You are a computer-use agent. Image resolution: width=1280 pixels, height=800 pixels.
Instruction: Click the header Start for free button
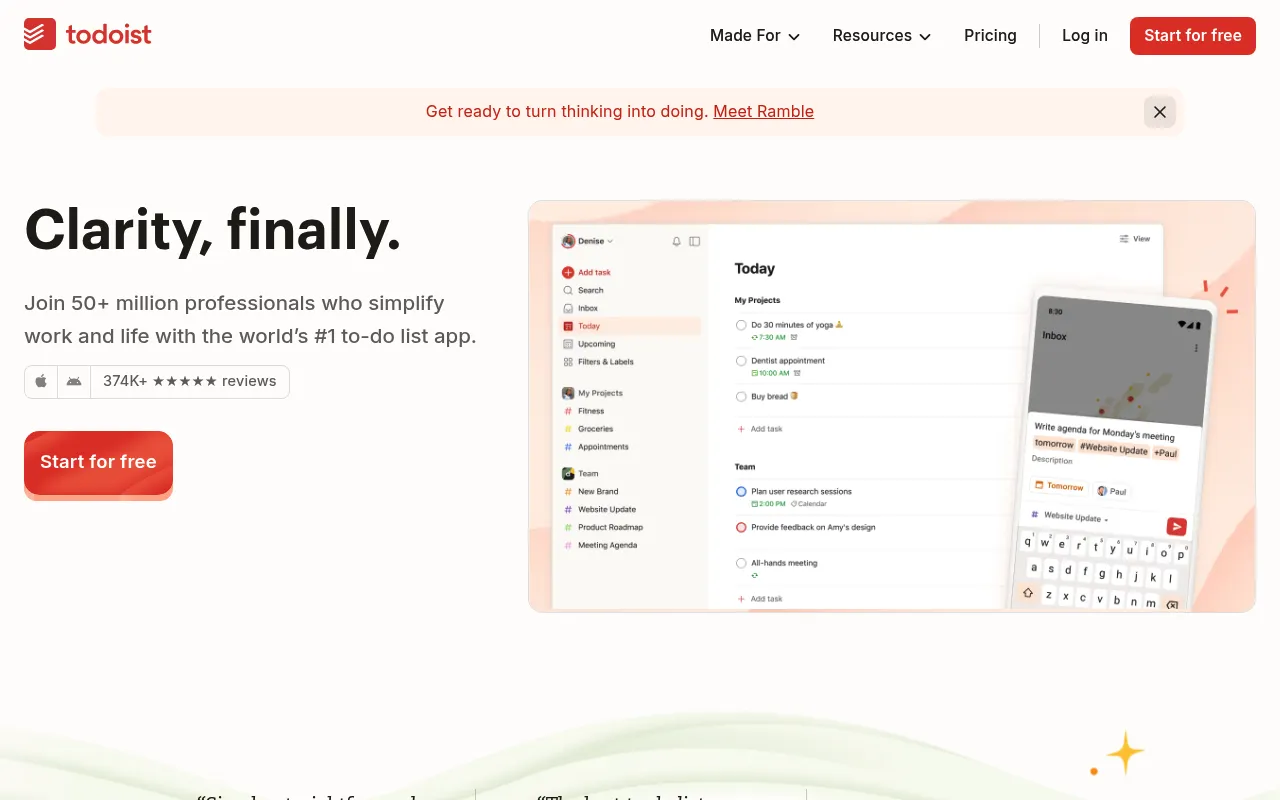tap(1193, 35)
